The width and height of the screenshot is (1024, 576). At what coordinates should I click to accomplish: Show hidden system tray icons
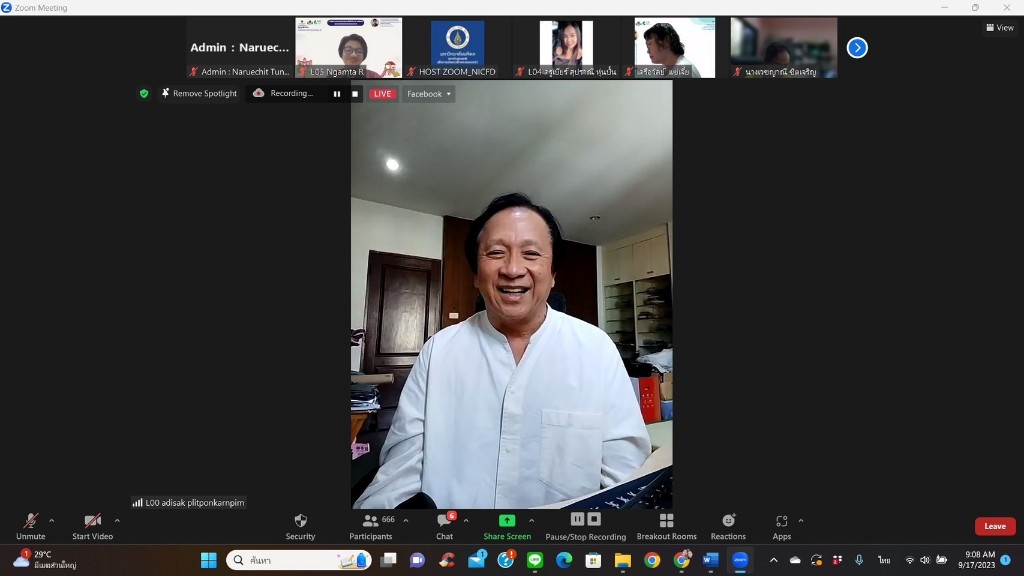point(774,560)
